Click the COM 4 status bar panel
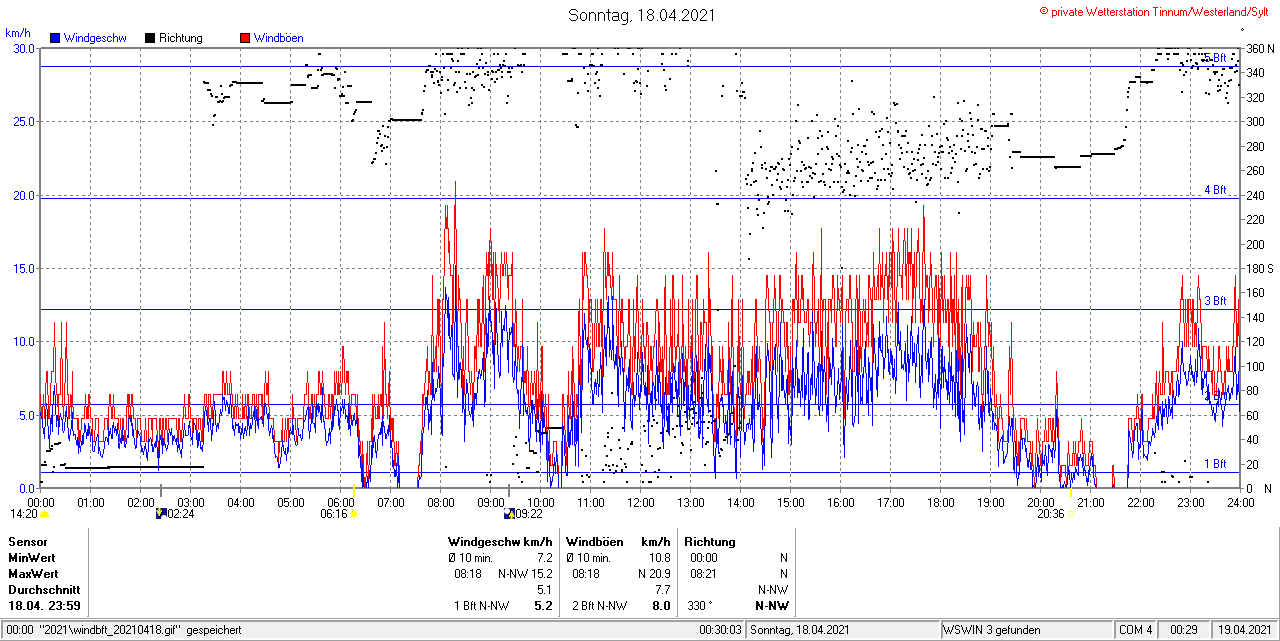Viewport: 1280px width, 641px height. point(1136,630)
